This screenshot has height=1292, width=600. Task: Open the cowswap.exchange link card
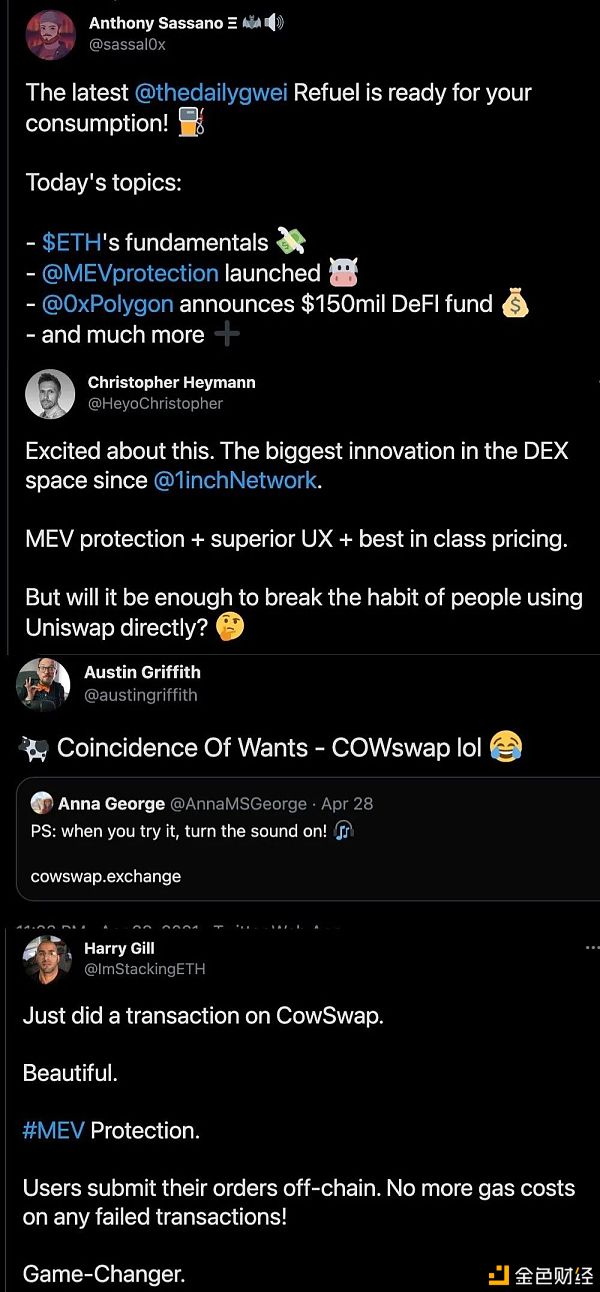(x=105, y=876)
